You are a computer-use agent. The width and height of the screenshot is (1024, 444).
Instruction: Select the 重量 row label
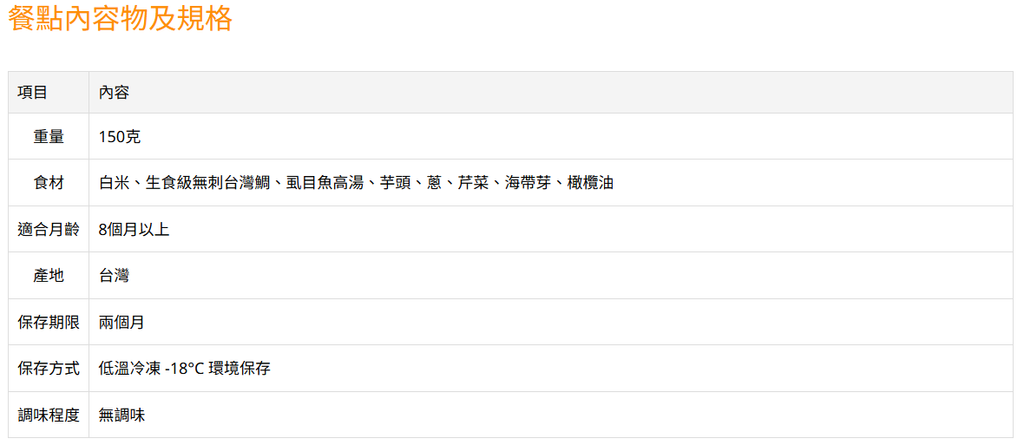49,137
